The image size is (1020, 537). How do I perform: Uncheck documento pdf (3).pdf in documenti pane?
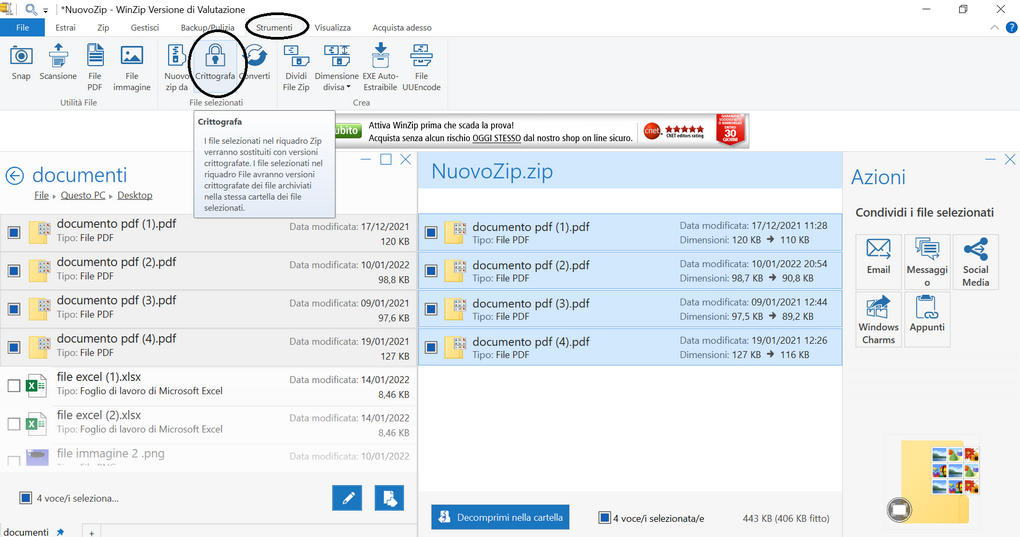pyautogui.click(x=14, y=309)
